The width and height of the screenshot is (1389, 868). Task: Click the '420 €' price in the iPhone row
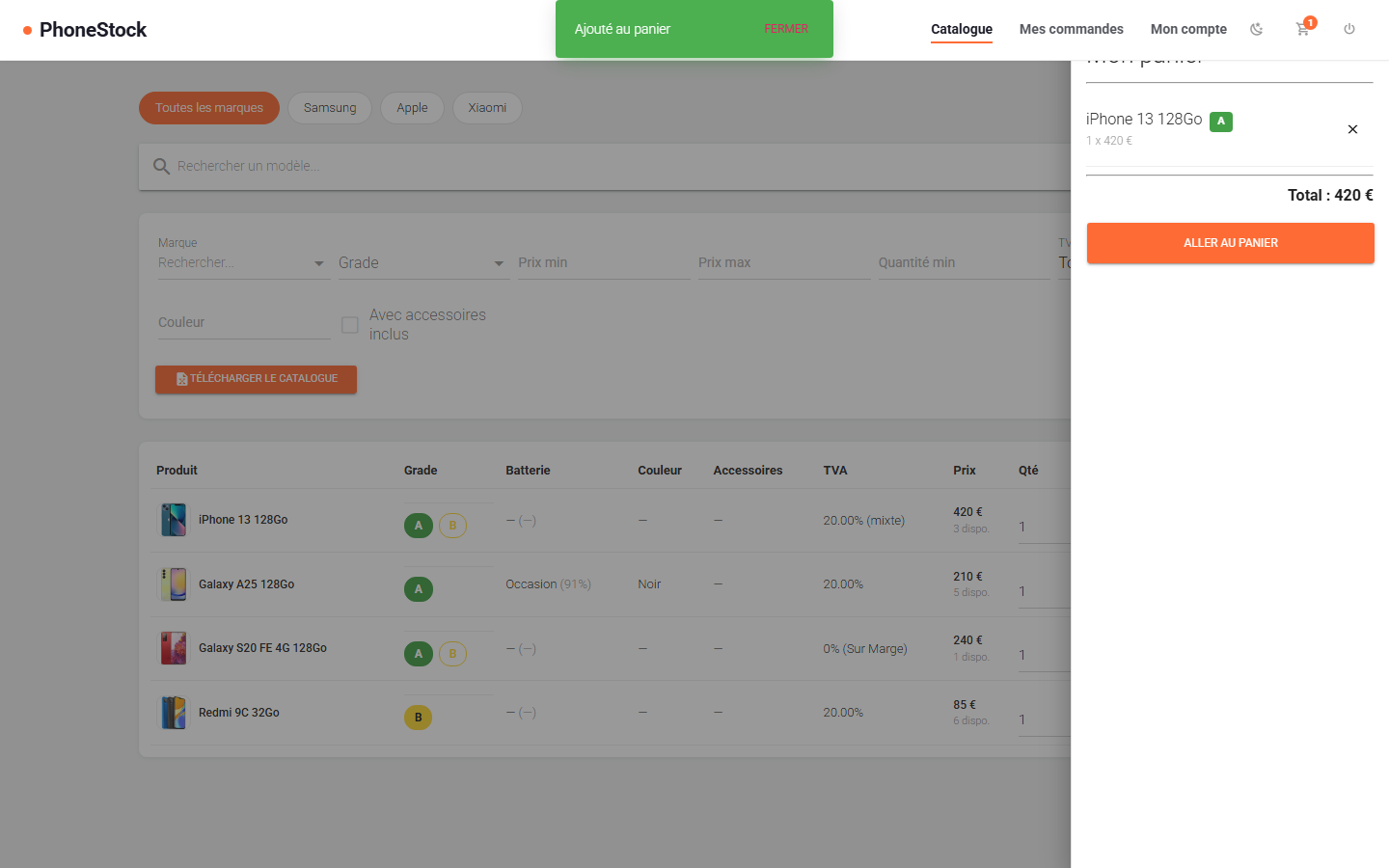[x=967, y=512]
